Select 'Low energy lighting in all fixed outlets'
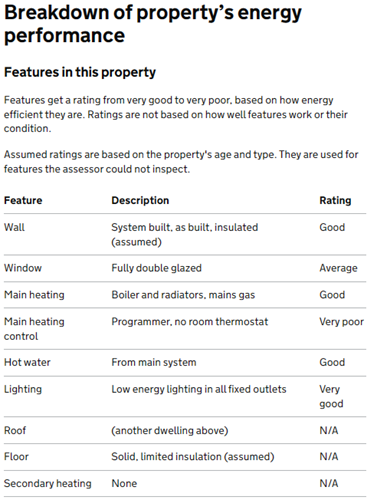The image size is (377, 500). (x=199, y=389)
